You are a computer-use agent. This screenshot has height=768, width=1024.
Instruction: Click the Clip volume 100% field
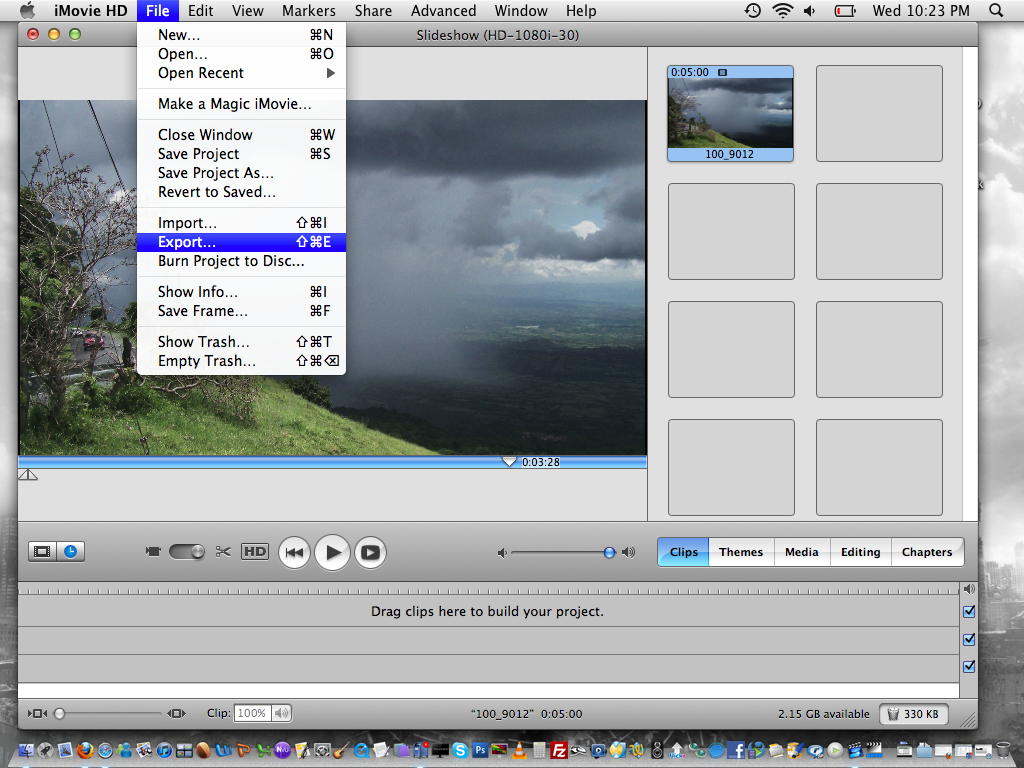click(x=252, y=713)
